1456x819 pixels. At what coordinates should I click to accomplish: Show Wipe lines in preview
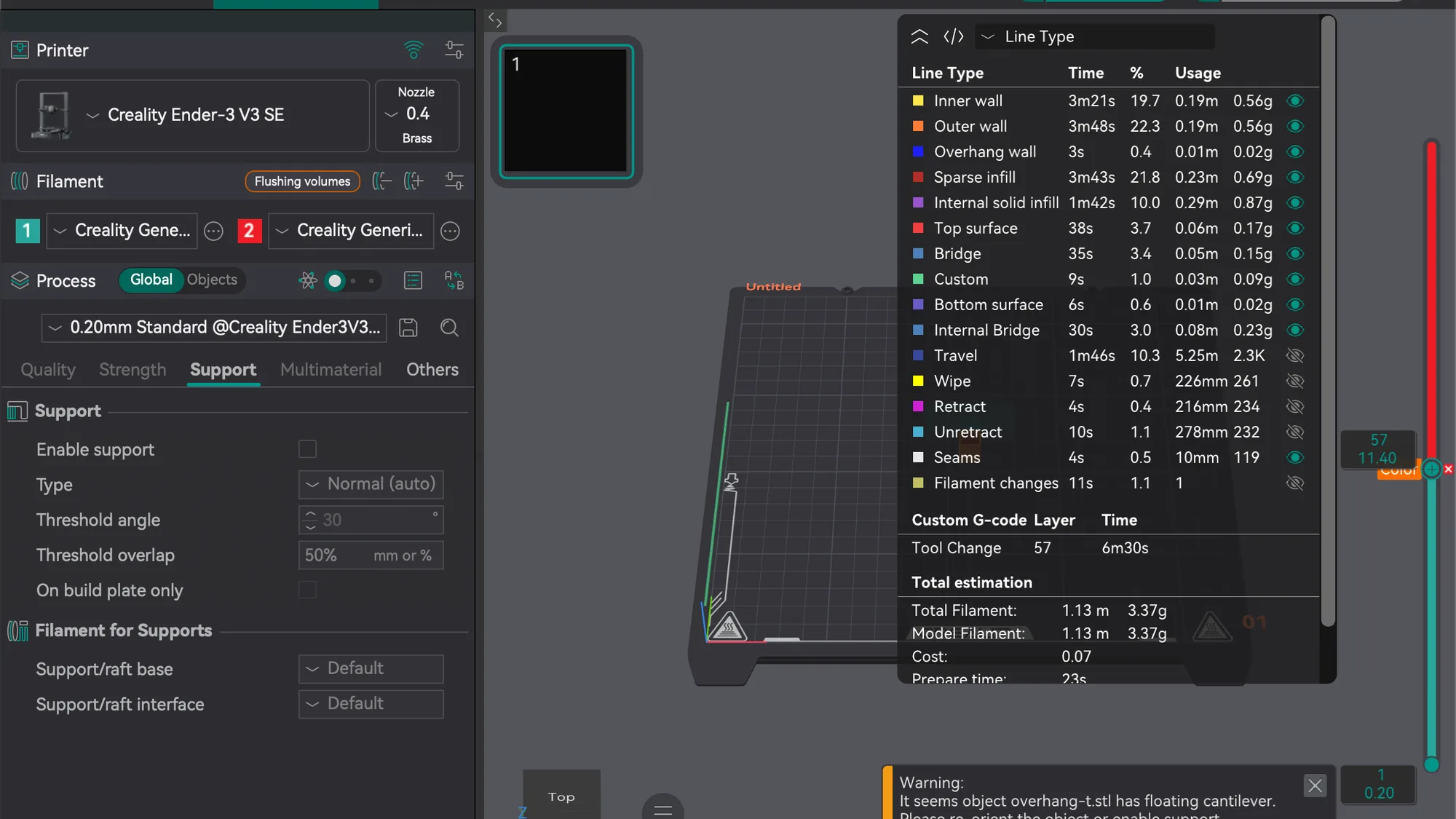[1295, 381]
